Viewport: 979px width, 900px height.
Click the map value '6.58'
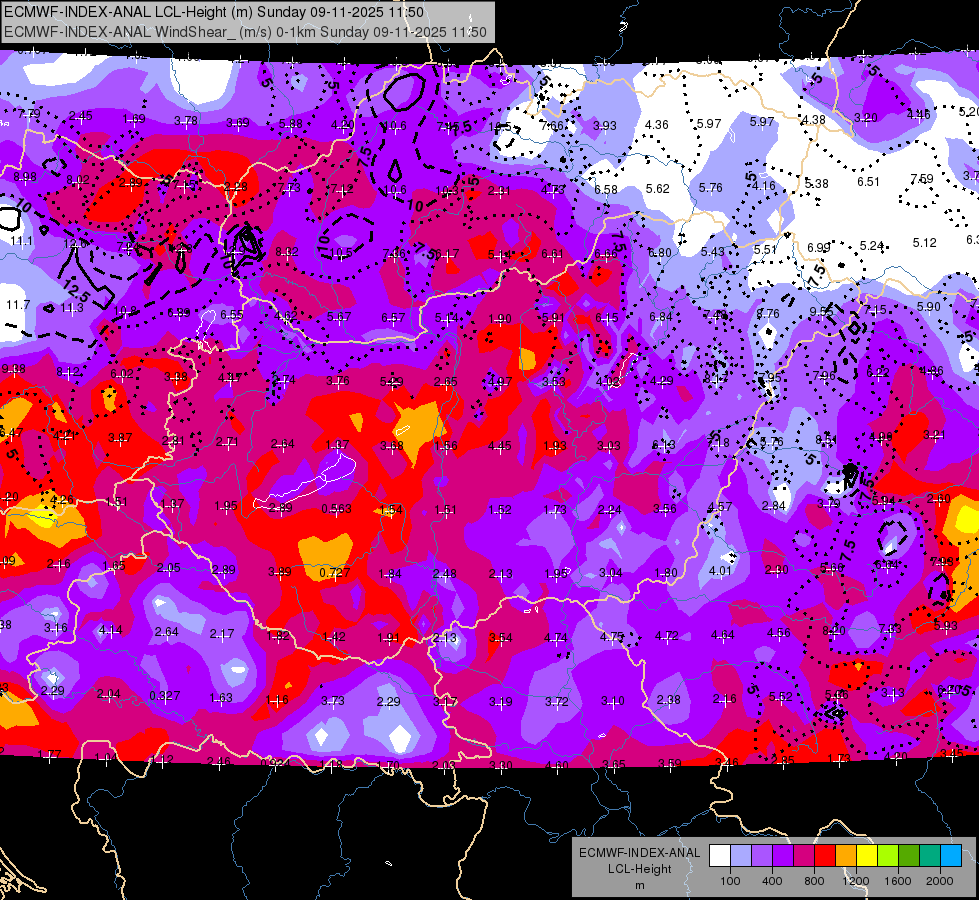click(606, 189)
